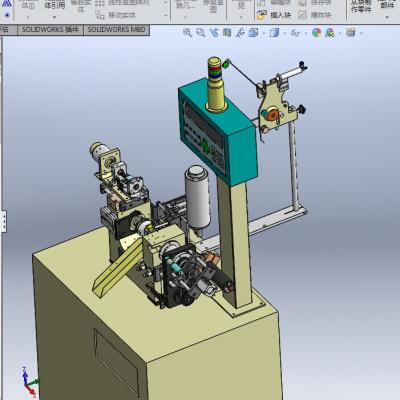Select the teal control box on model
Image resolution: width=400 pixels, height=400 pixels.
[218, 132]
